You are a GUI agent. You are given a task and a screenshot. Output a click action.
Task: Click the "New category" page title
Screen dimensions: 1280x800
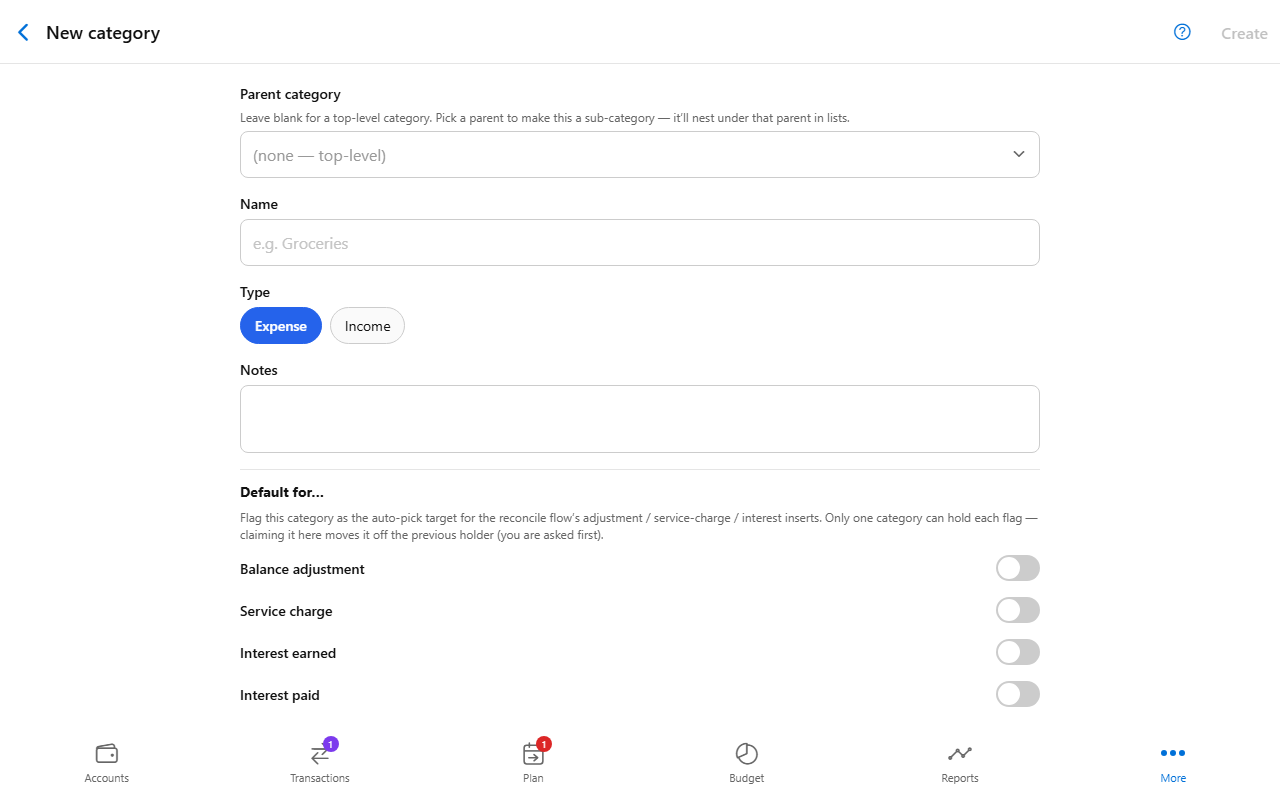point(103,33)
